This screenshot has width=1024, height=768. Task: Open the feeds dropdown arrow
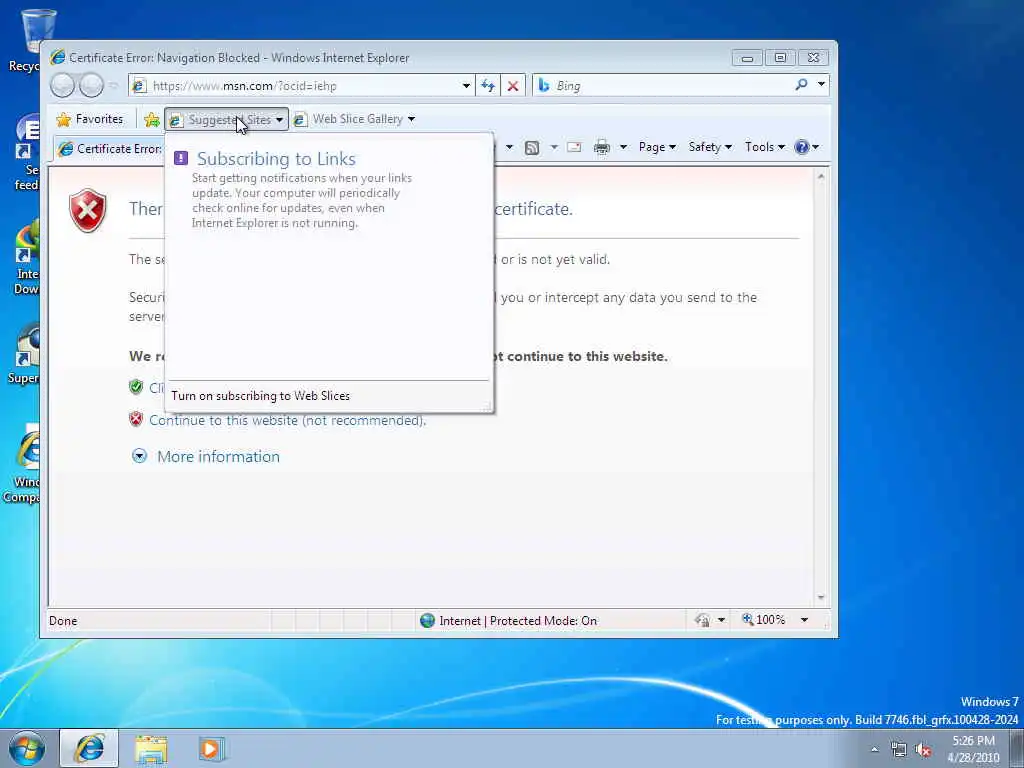tap(554, 148)
